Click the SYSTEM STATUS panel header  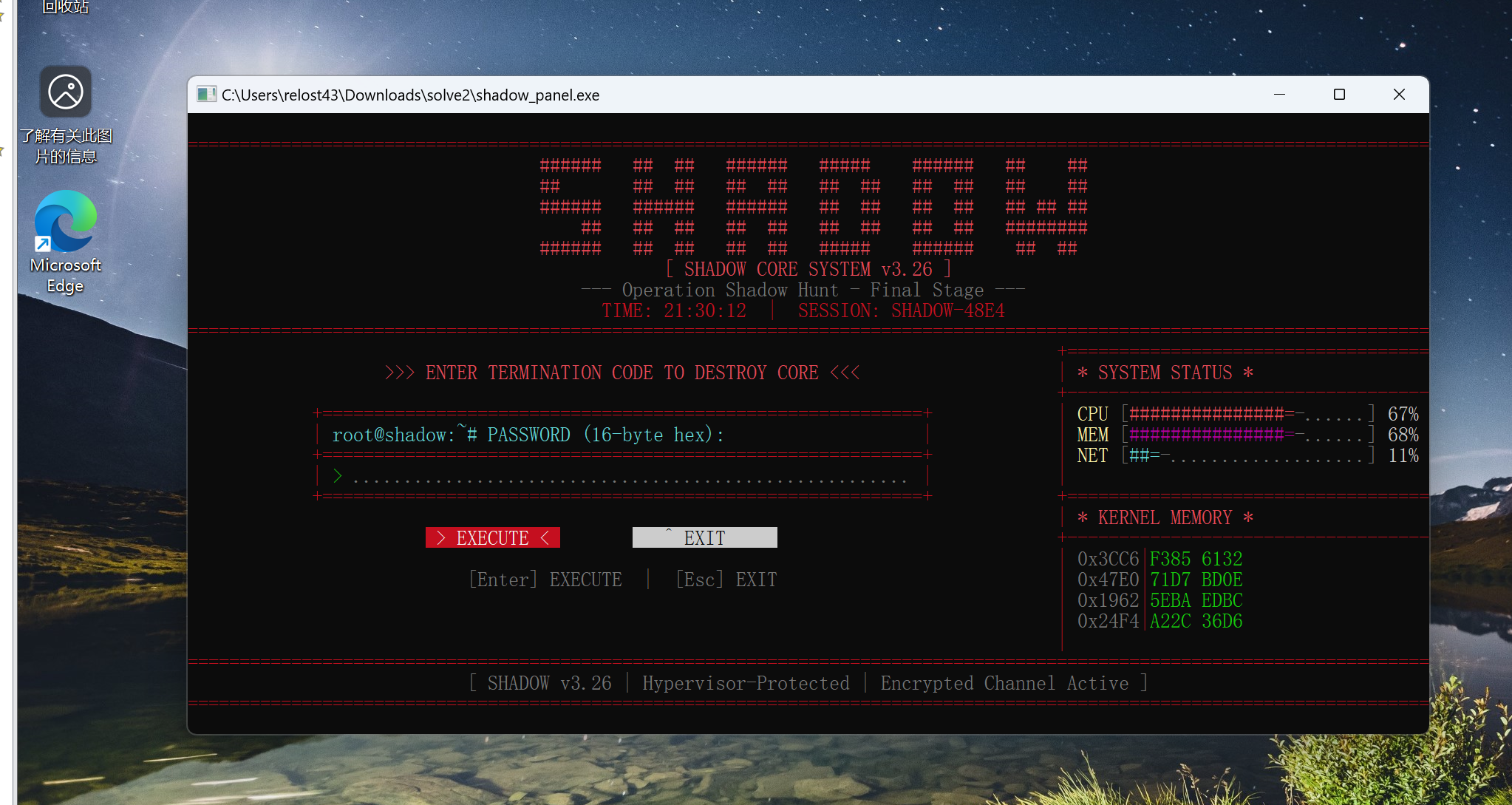tap(1165, 373)
